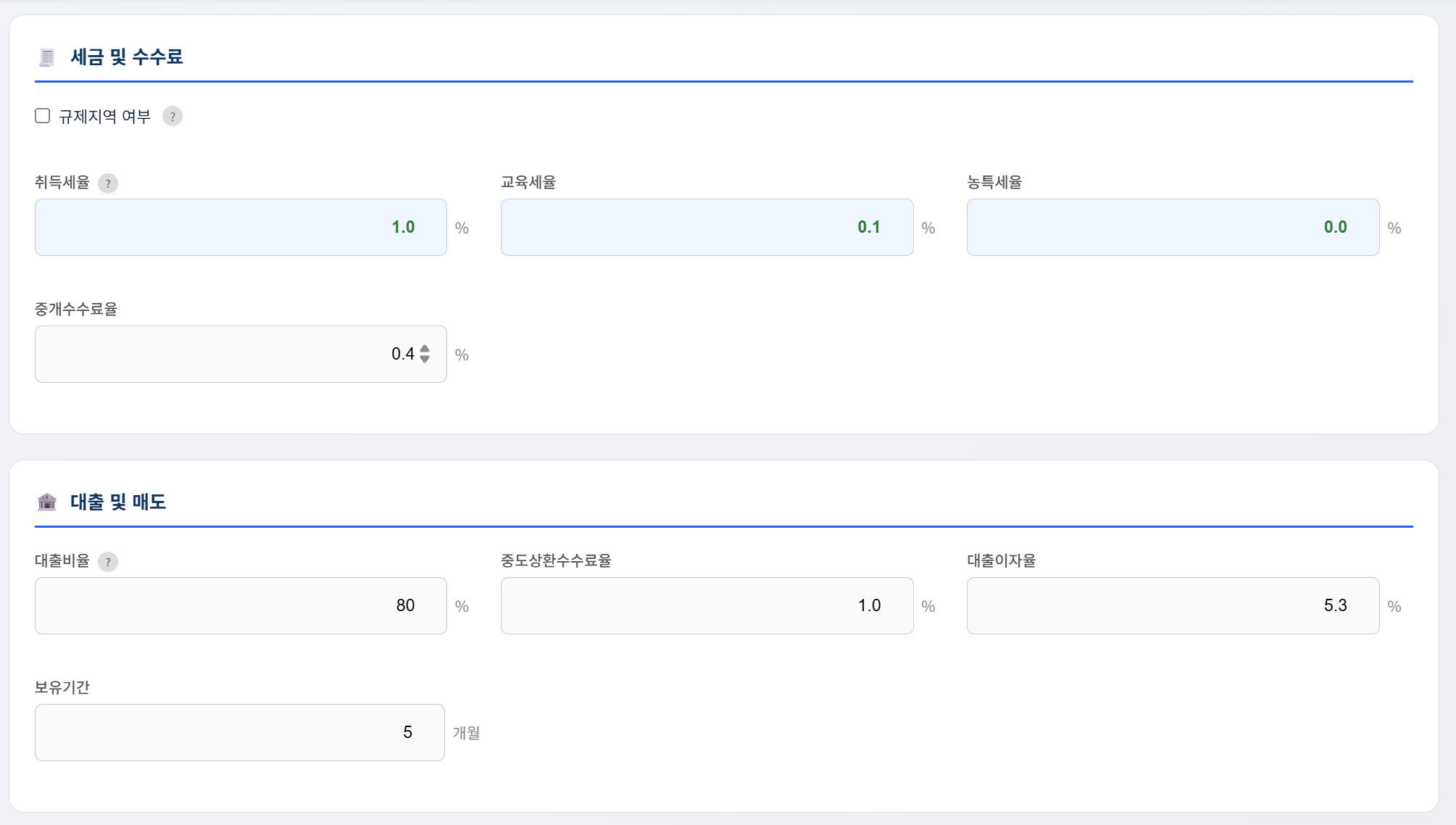Select the 중도상환수수료율 input showing 1.0
1456x825 pixels.
tap(707, 605)
